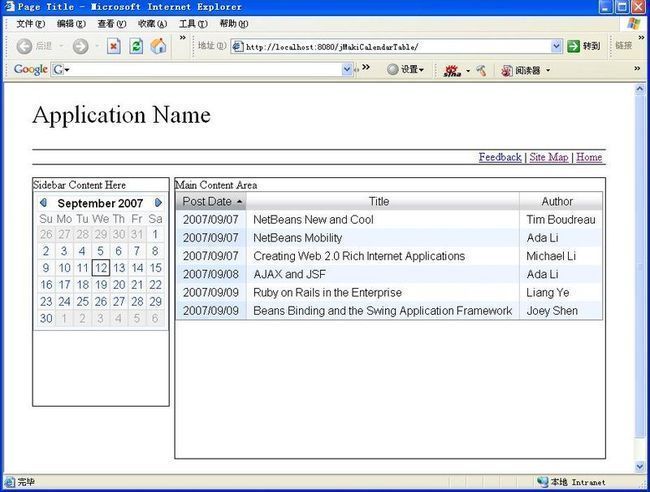Sort table by Post Date header
The height and width of the screenshot is (492, 650).
point(211,201)
